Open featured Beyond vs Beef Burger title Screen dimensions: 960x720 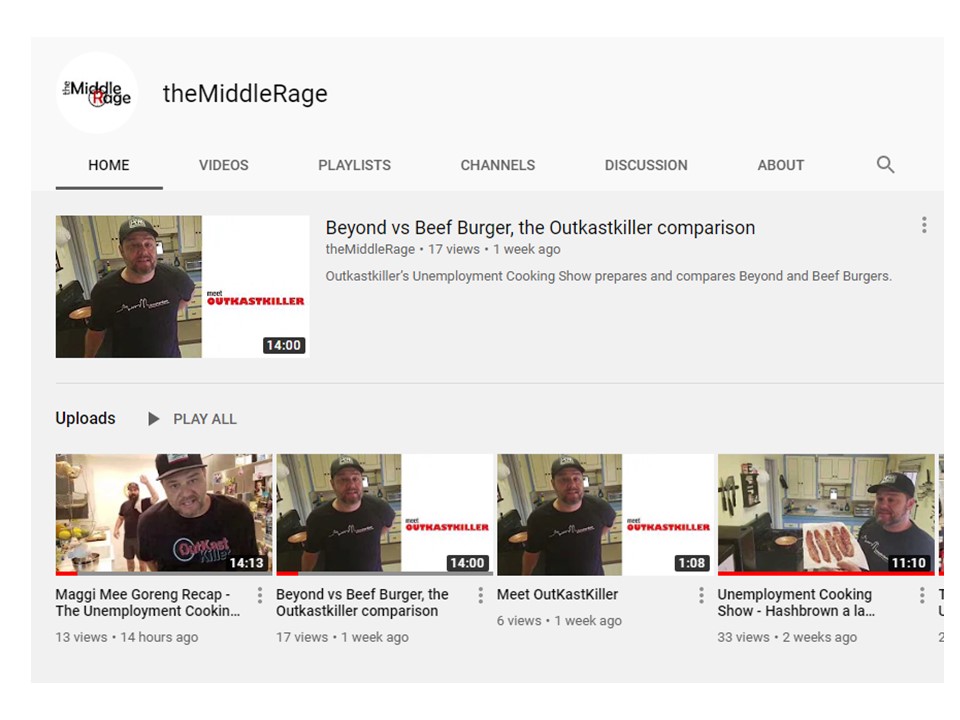point(540,228)
